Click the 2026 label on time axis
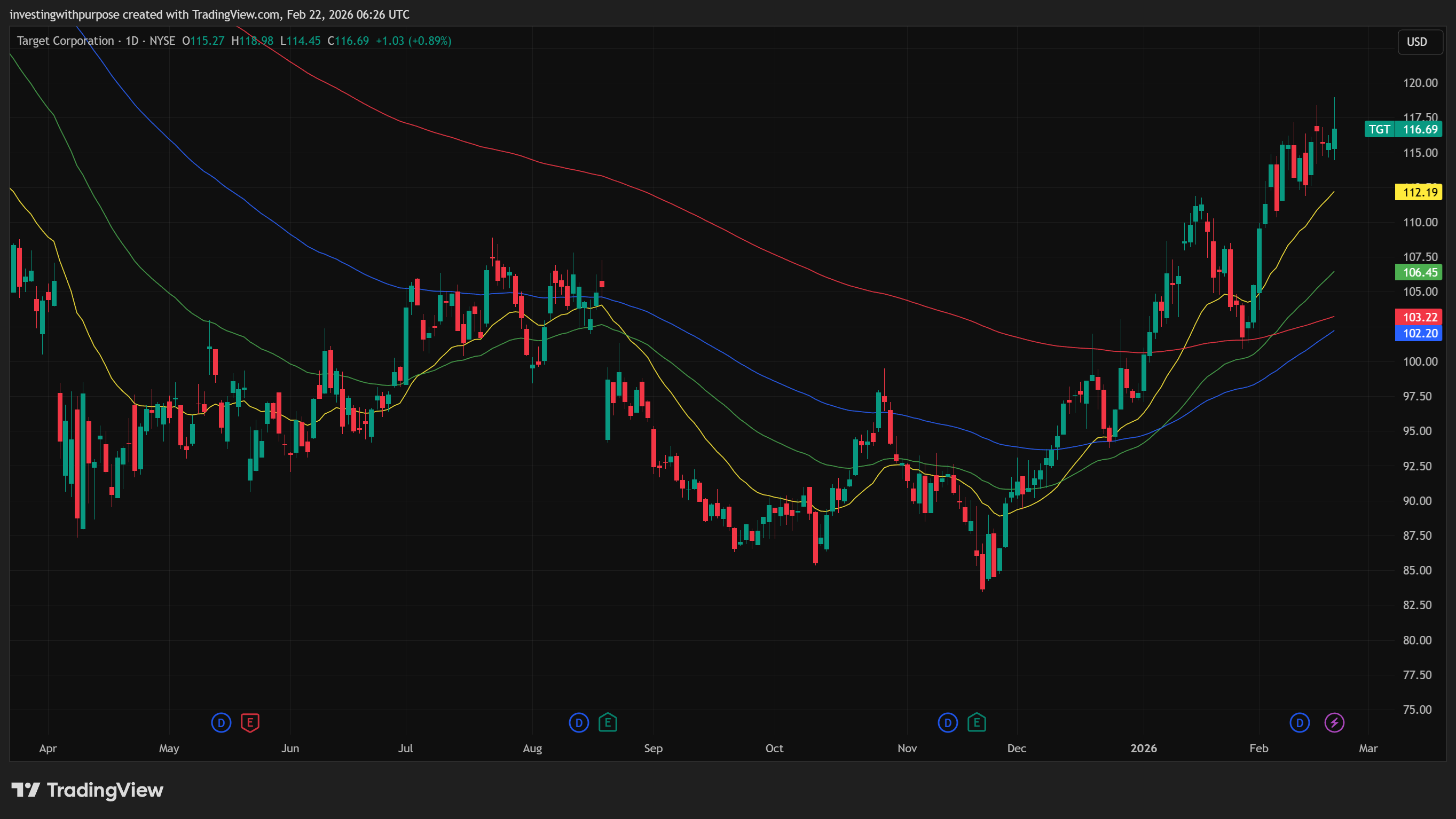The image size is (1456, 819). pyautogui.click(x=1144, y=749)
